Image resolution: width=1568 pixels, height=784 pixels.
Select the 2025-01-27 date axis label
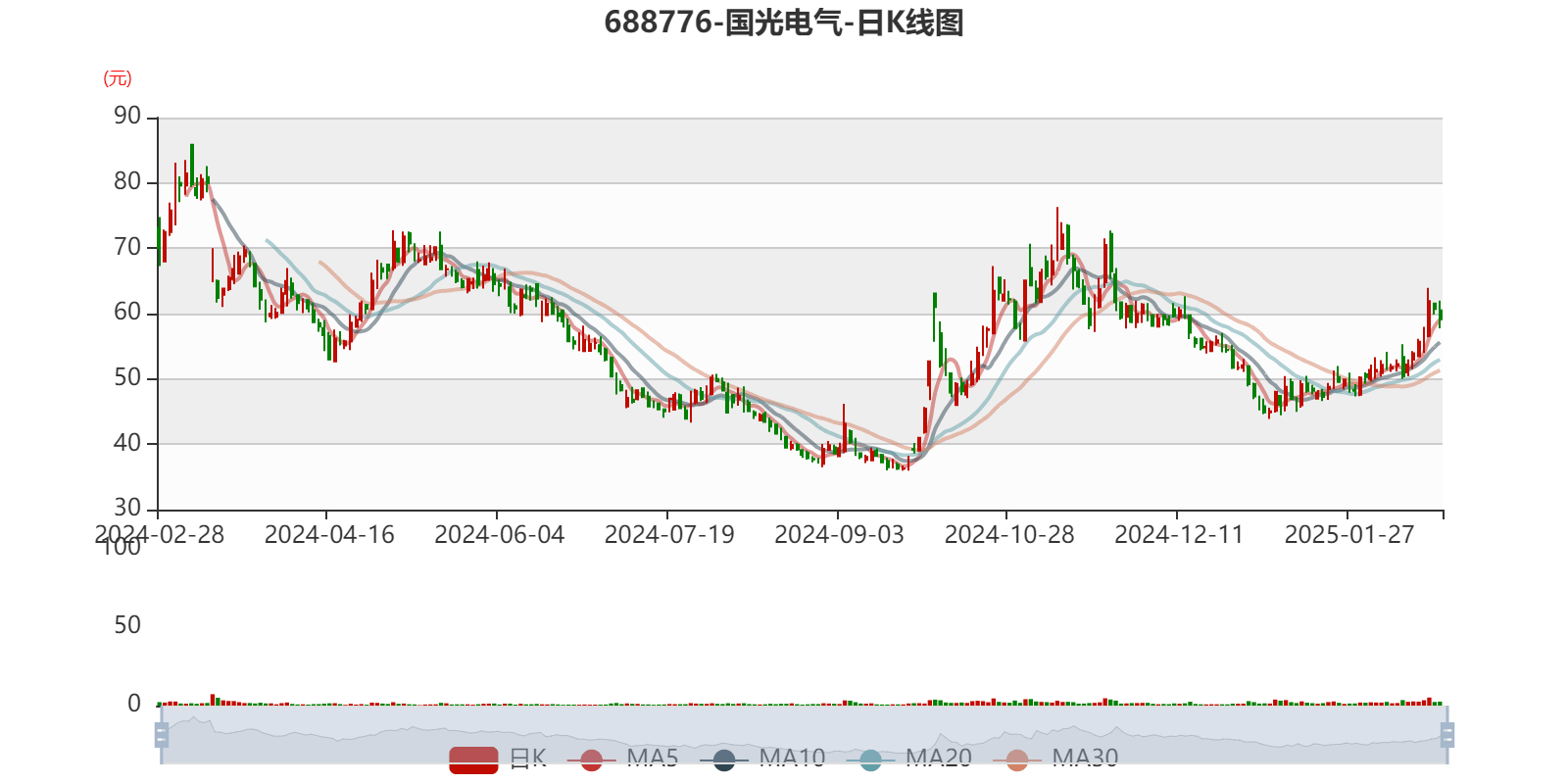[x=1349, y=535]
